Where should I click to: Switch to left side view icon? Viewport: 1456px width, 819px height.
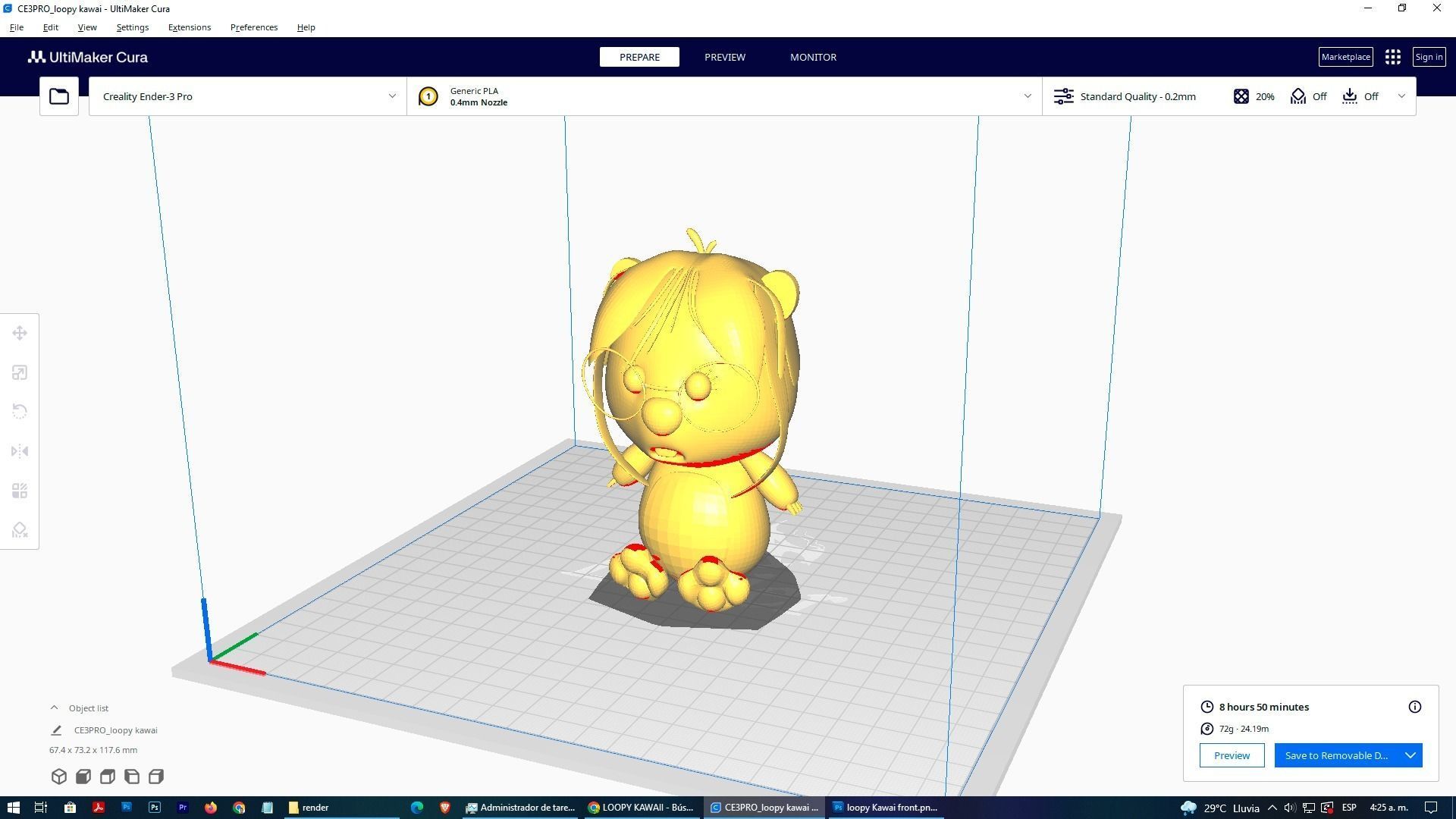tap(132, 777)
